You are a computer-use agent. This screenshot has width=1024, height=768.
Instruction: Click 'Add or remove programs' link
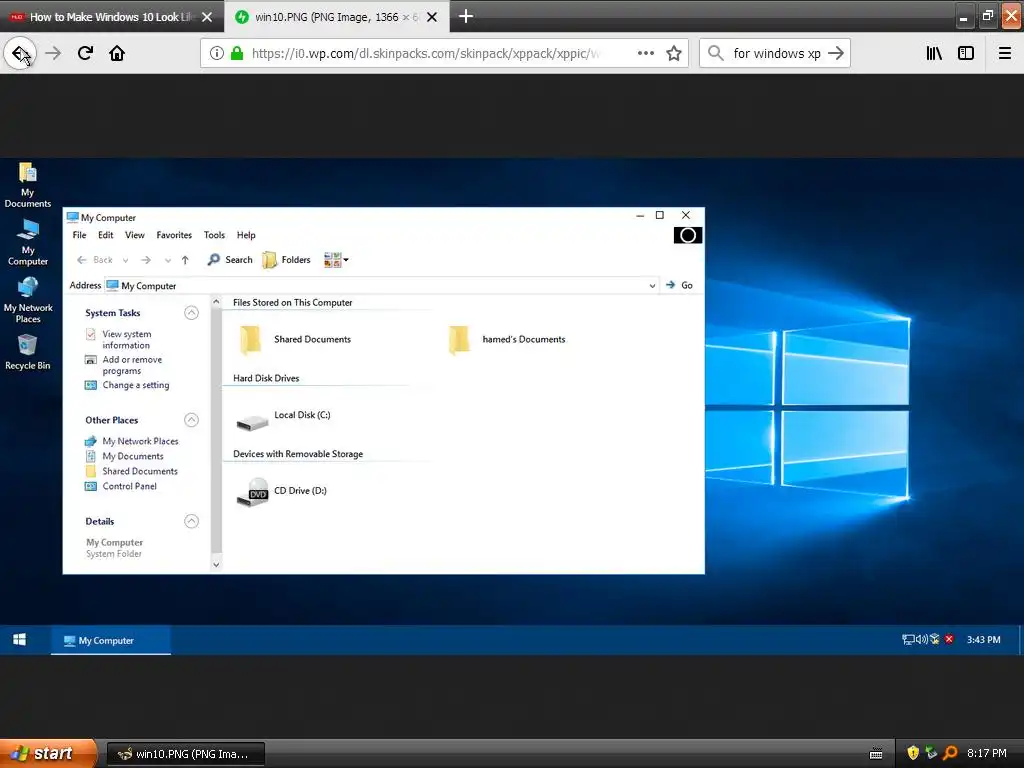[132, 365]
